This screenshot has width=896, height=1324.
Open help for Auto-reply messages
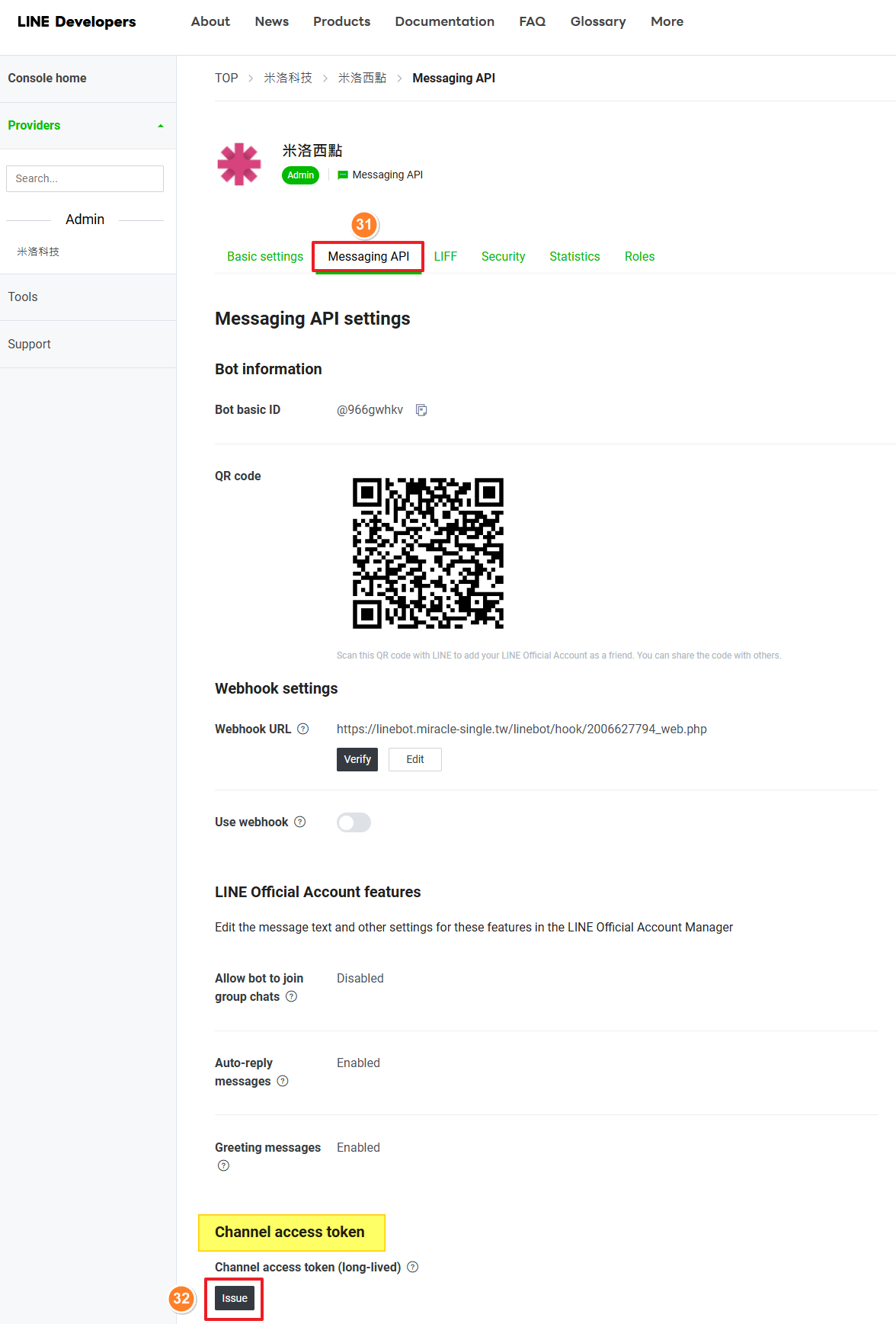(x=283, y=1081)
